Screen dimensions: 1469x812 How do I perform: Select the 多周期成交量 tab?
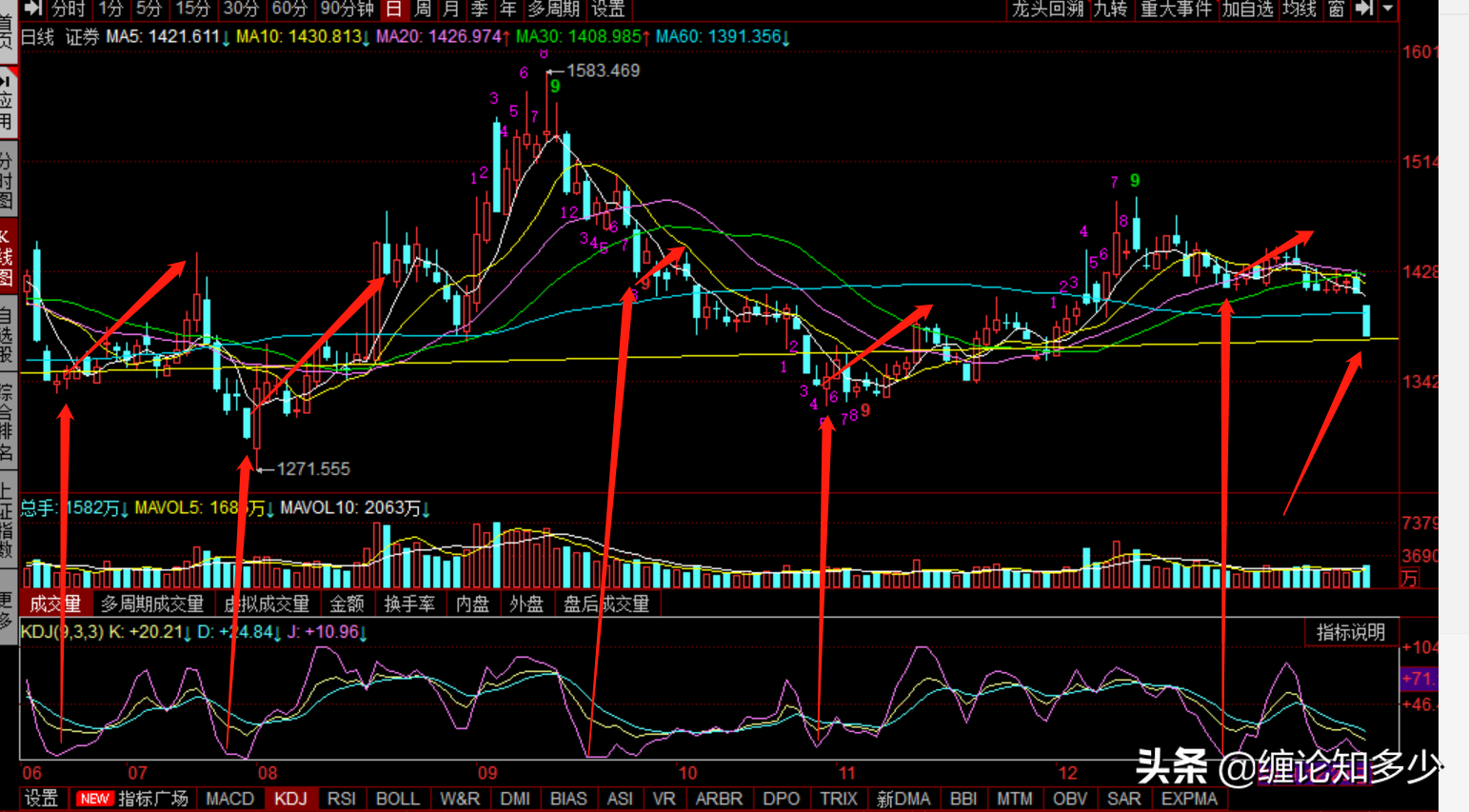click(152, 604)
